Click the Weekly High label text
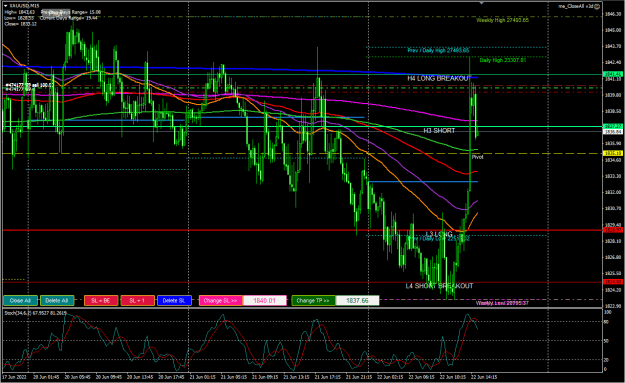Image resolution: width=625 pixels, height=383 pixels. (503, 20)
